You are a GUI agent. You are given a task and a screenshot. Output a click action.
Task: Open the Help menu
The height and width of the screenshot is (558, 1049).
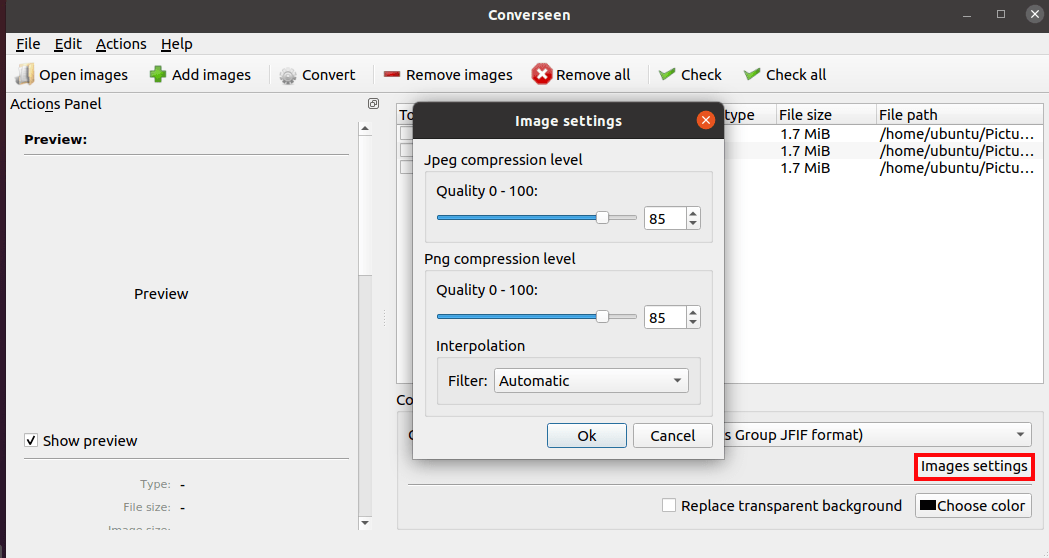pyautogui.click(x=177, y=44)
